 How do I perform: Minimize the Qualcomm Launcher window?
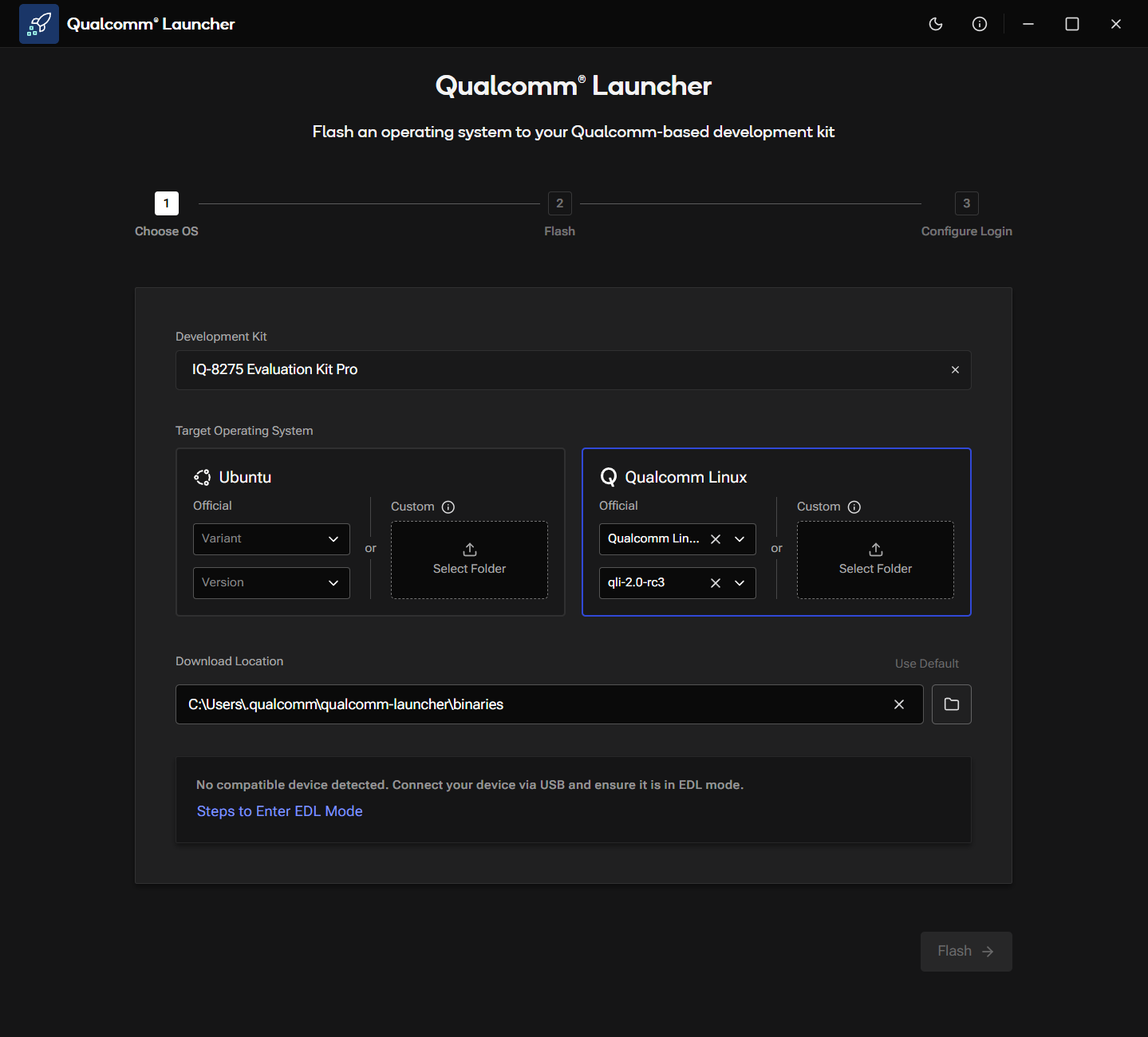point(1028,24)
